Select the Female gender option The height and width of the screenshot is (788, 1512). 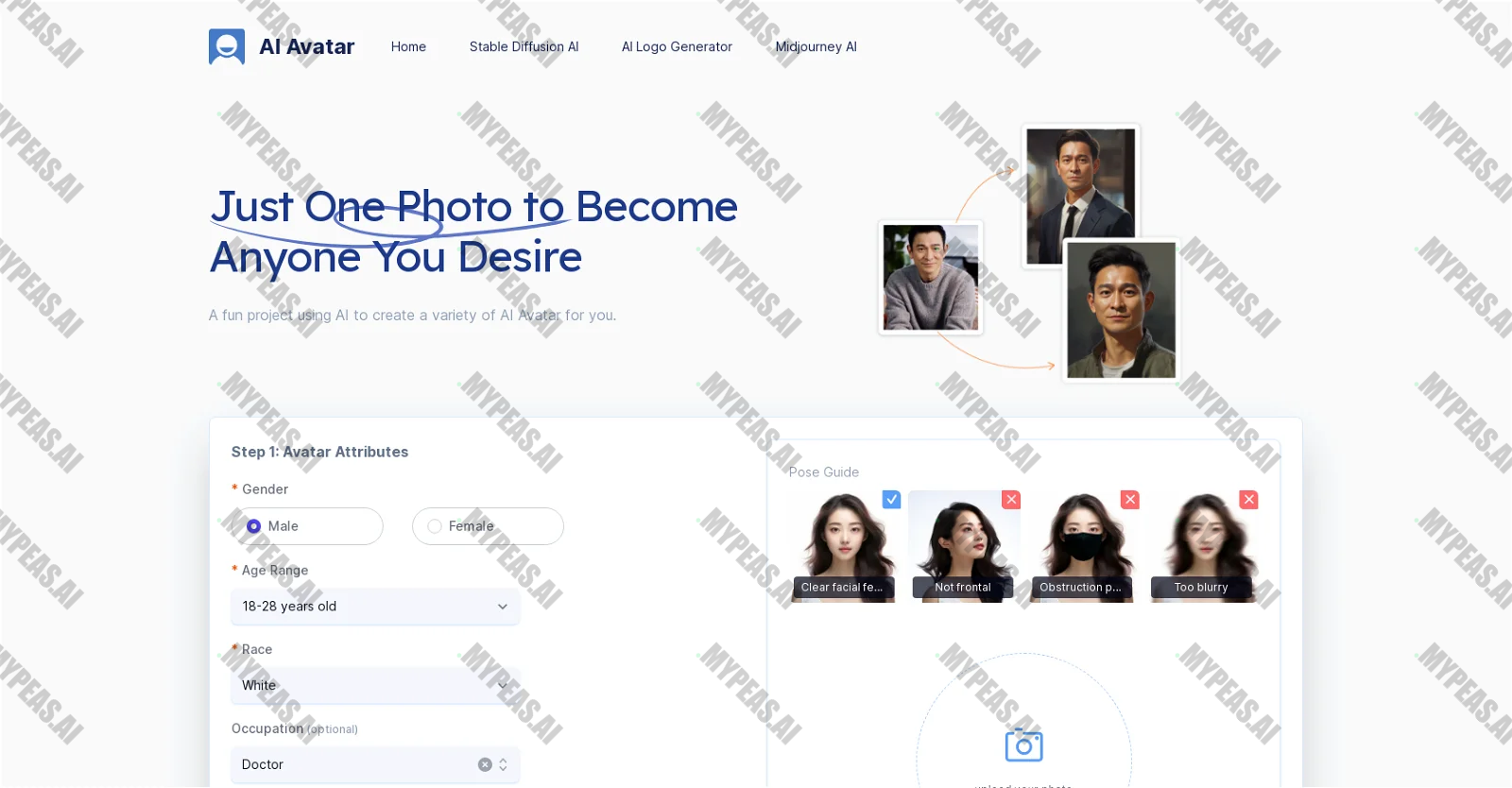(488, 526)
